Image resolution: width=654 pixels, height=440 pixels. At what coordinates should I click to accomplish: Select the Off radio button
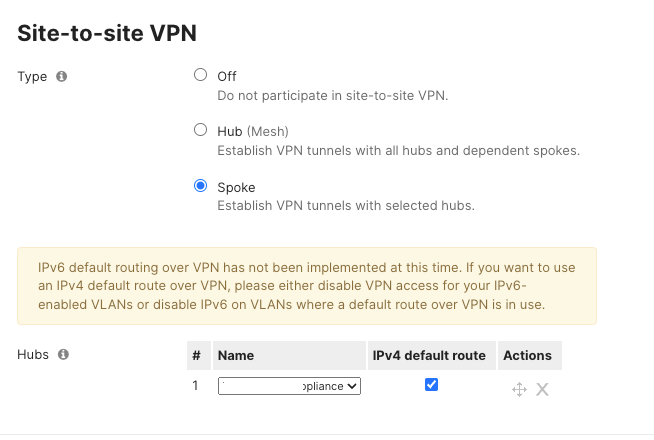[201, 75]
